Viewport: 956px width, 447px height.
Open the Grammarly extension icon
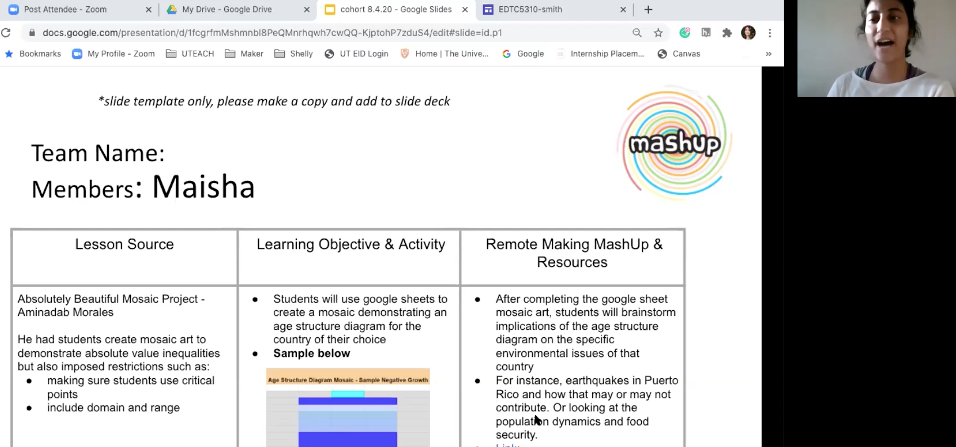pyautogui.click(x=685, y=33)
